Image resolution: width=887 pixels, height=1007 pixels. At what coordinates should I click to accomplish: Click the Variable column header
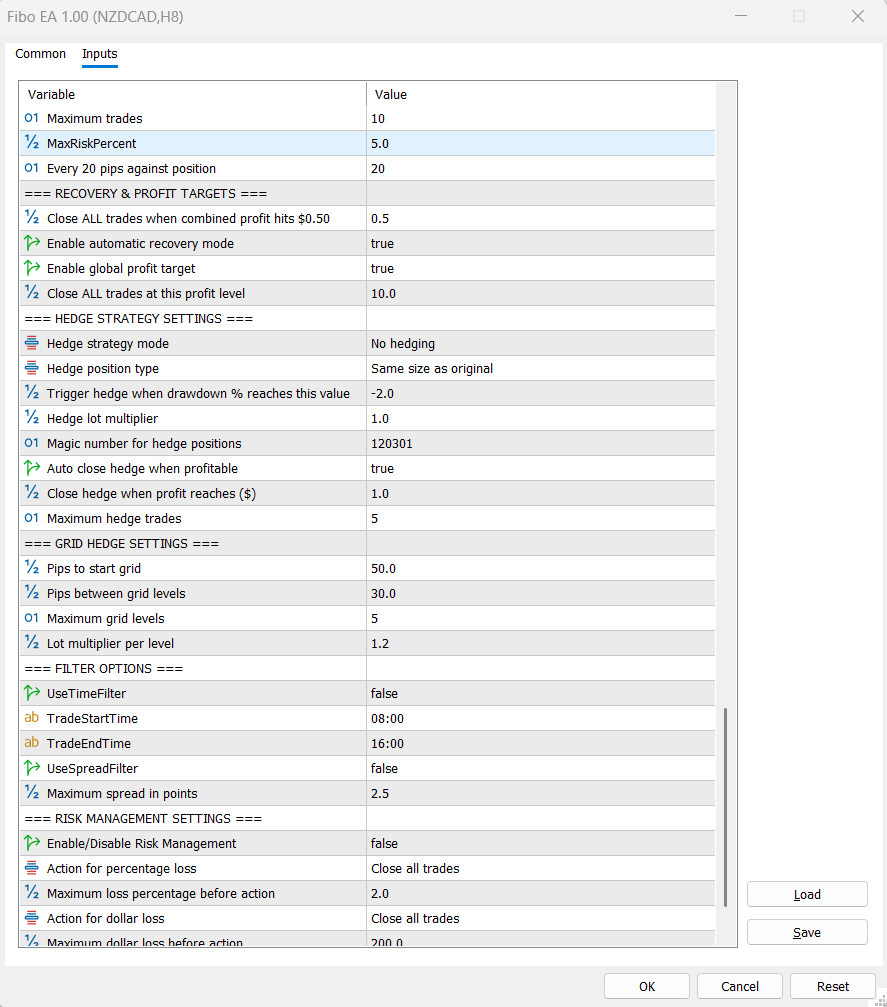click(193, 94)
